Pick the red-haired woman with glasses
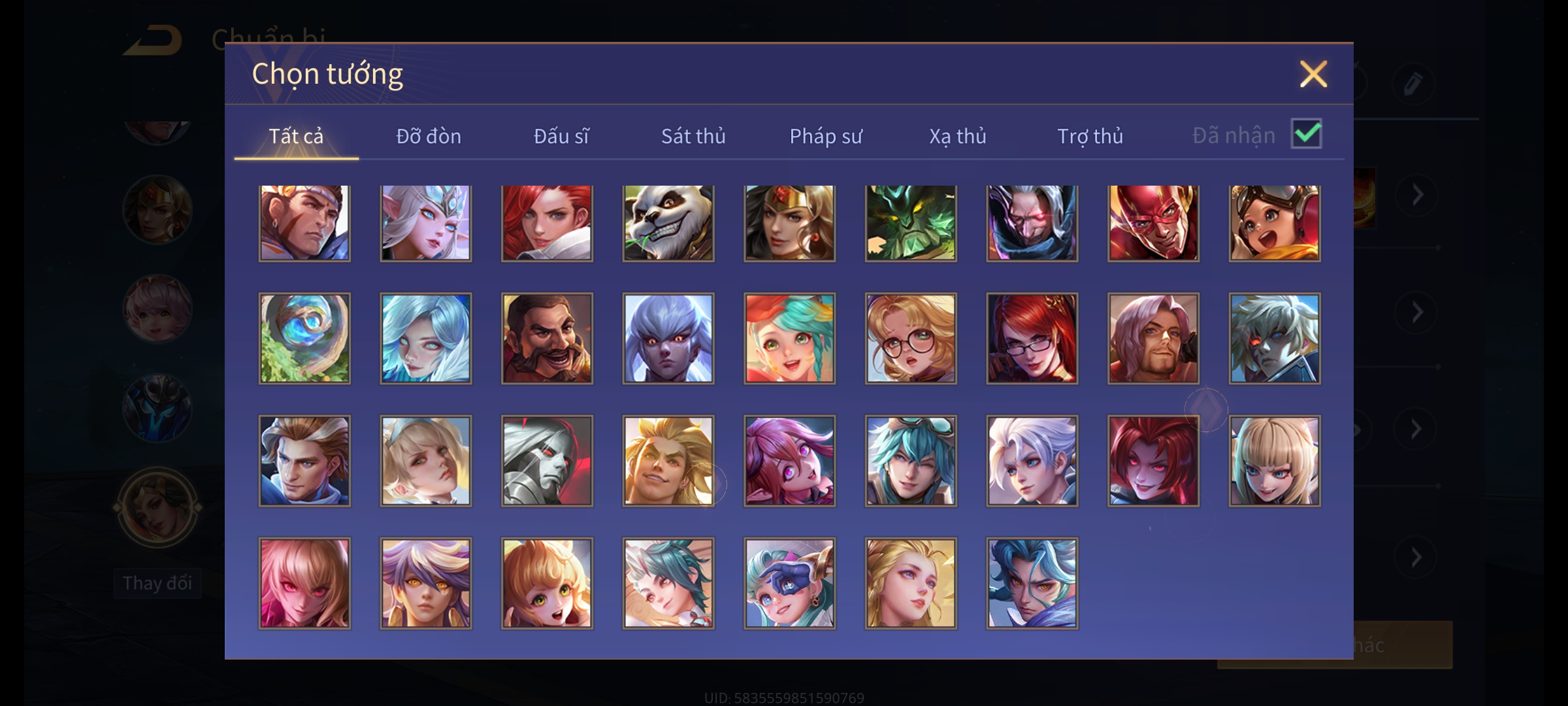The height and width of the screenshot is (706, 1568). 1032,338
